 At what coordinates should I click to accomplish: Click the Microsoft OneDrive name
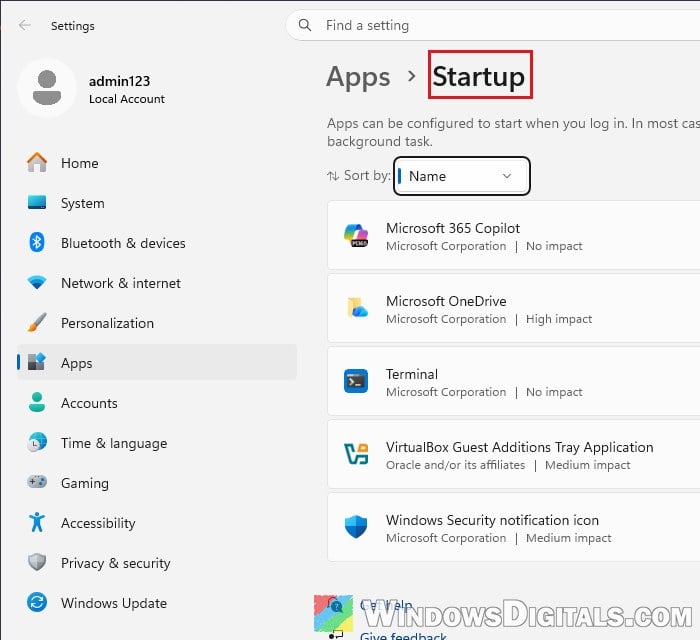coord(446,301)
